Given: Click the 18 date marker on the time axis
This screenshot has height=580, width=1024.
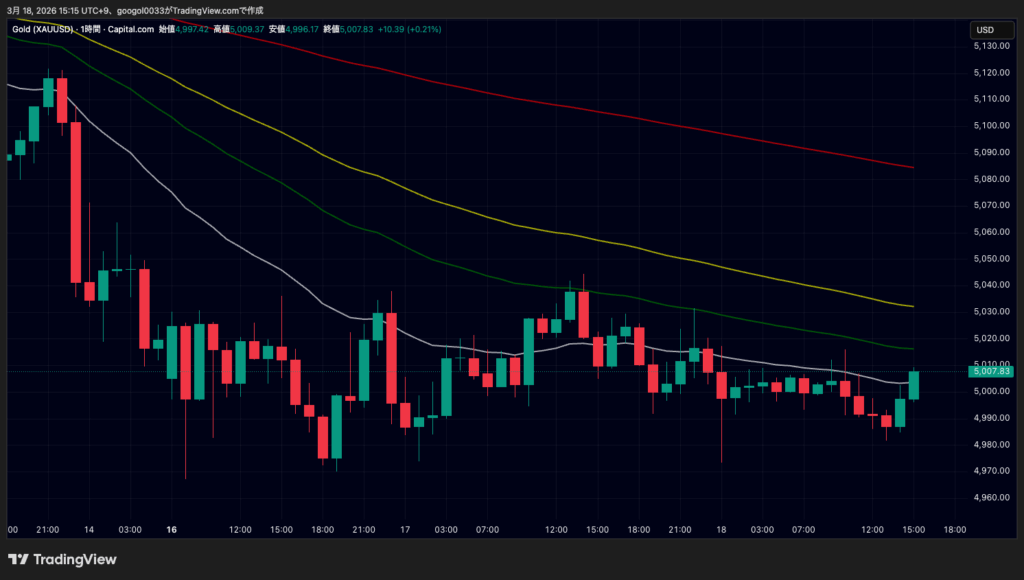Looking at the screenshot, I should tap(721, 529).
